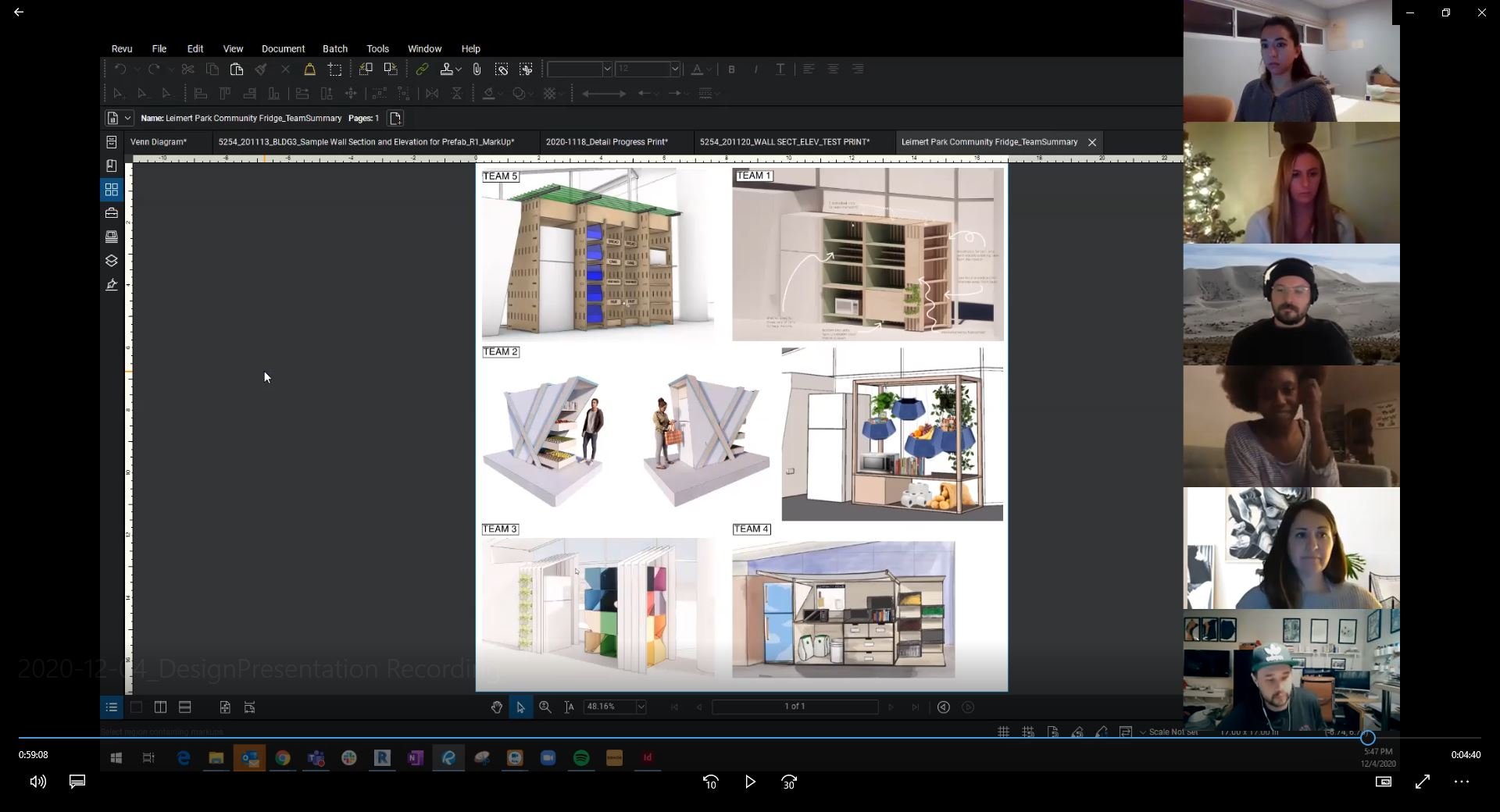
Task: Open the Tool Chest panel icon
Action: tap(112, 213)
